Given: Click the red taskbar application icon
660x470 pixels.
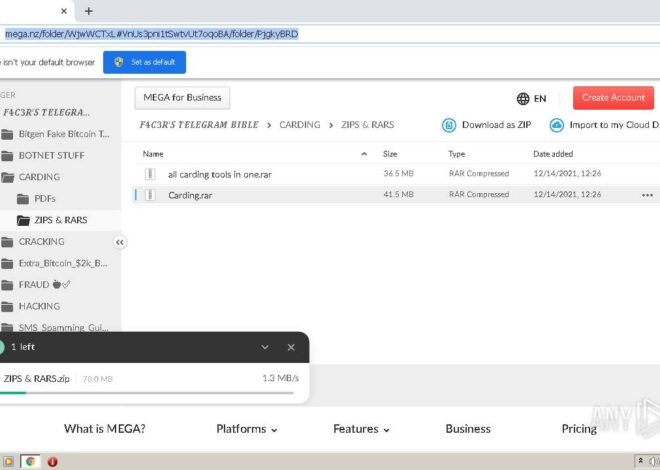Looking at the screenshot, I should coord(52,462).
